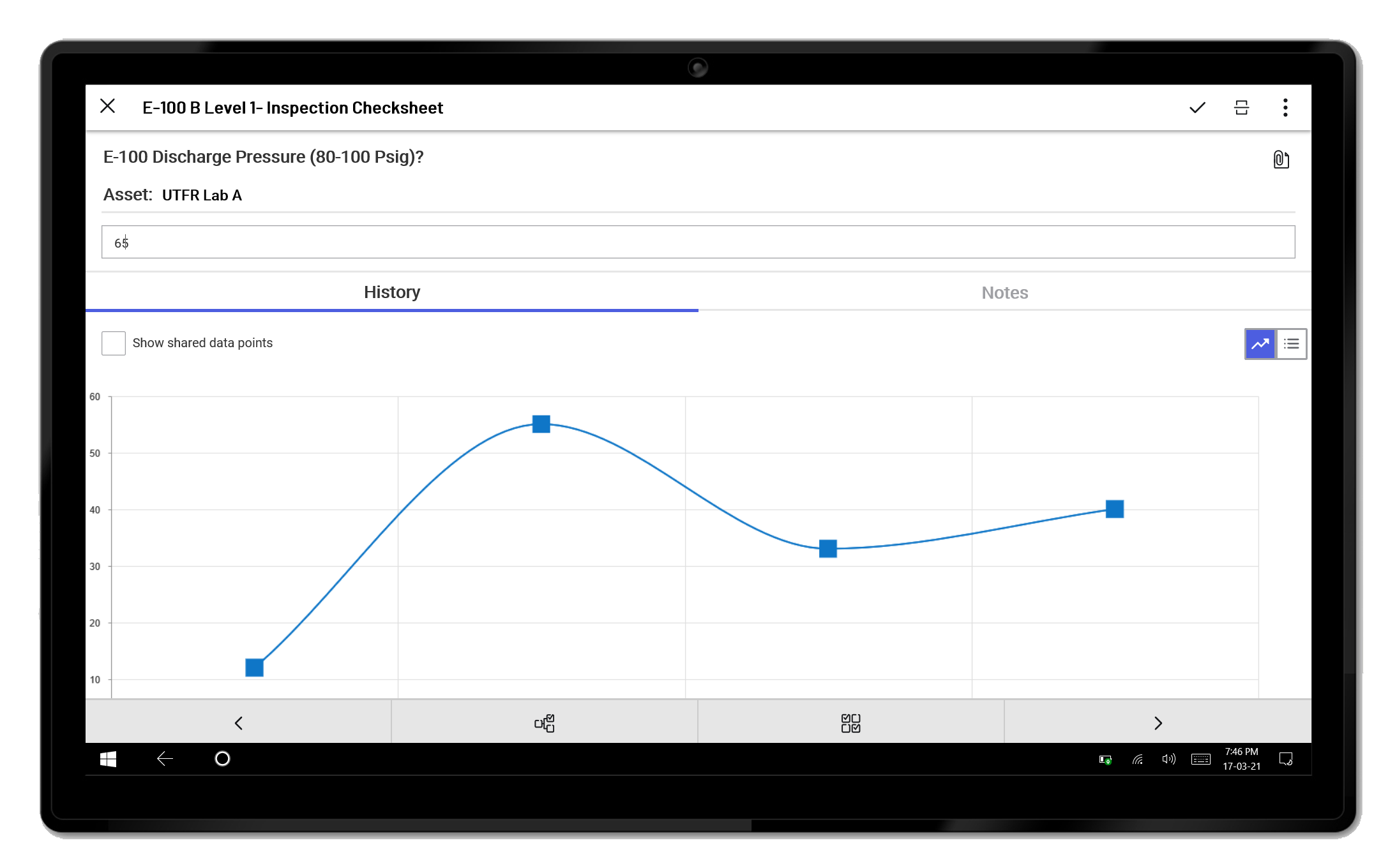This screenshot has width=1397, height=868.
Task: Go to next question with right chevron
Action: pos(1158,723)
